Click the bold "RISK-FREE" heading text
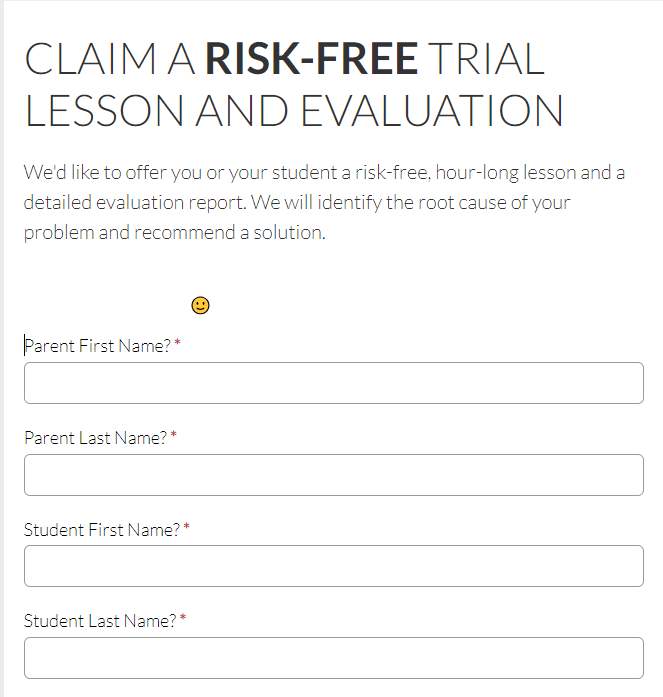 pos(312,59)
